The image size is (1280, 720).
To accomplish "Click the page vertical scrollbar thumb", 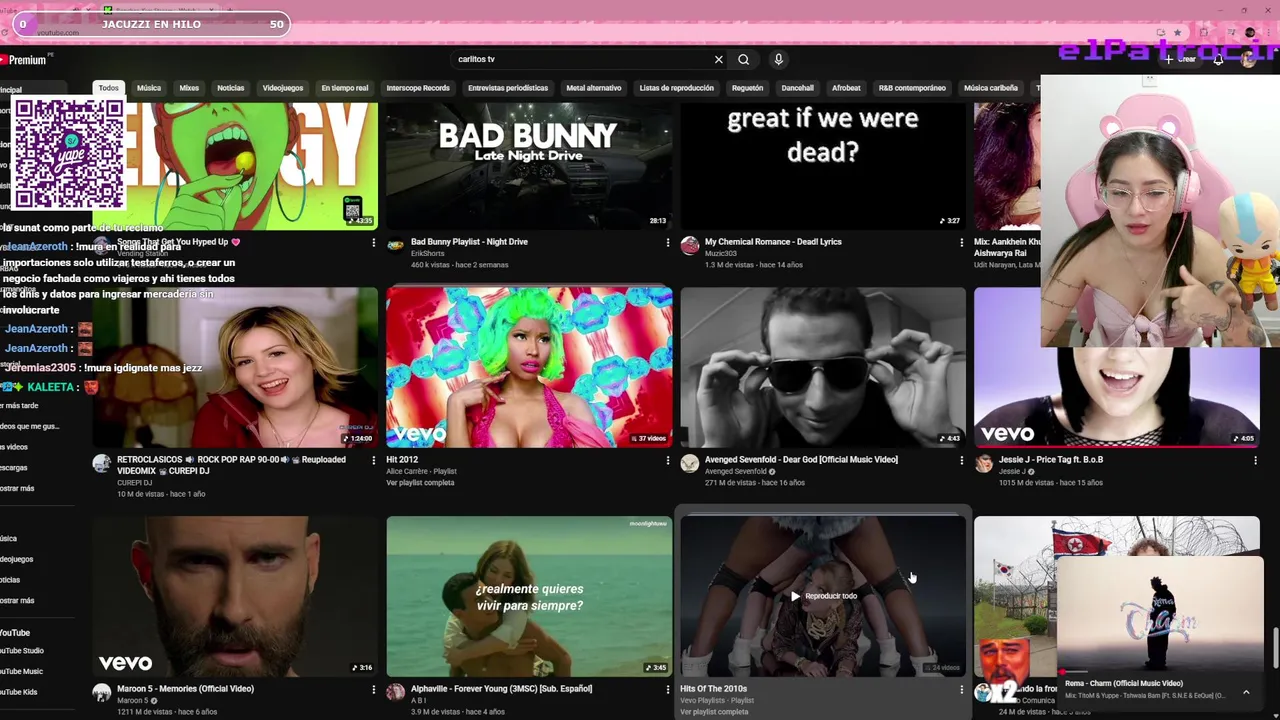I will 1275,647.
